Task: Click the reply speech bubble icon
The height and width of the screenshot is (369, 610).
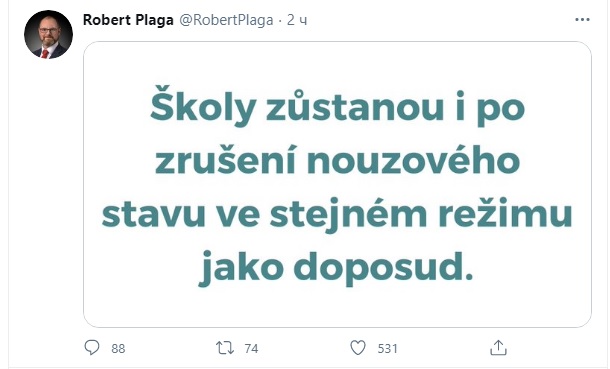Action: pyautogui.click(x=92, y=347)
